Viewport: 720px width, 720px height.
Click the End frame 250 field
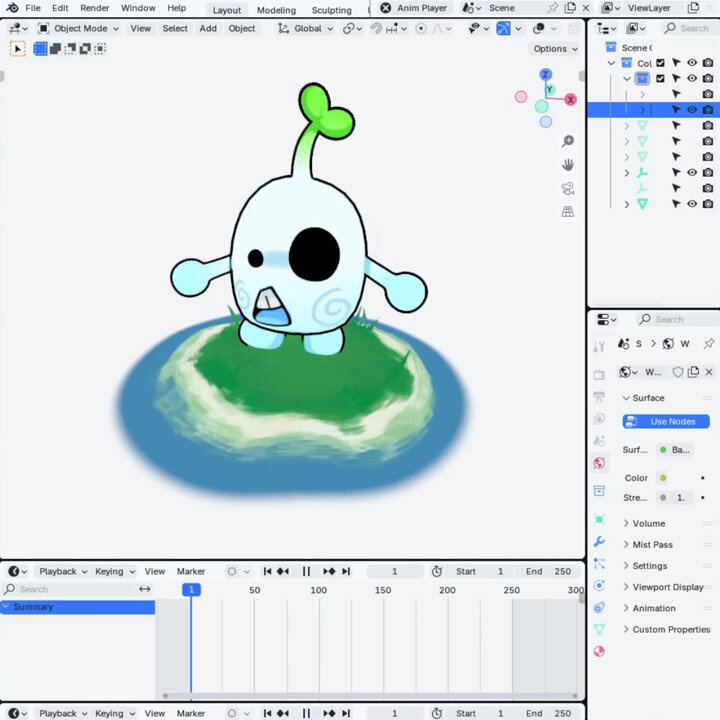click(549, 571)
